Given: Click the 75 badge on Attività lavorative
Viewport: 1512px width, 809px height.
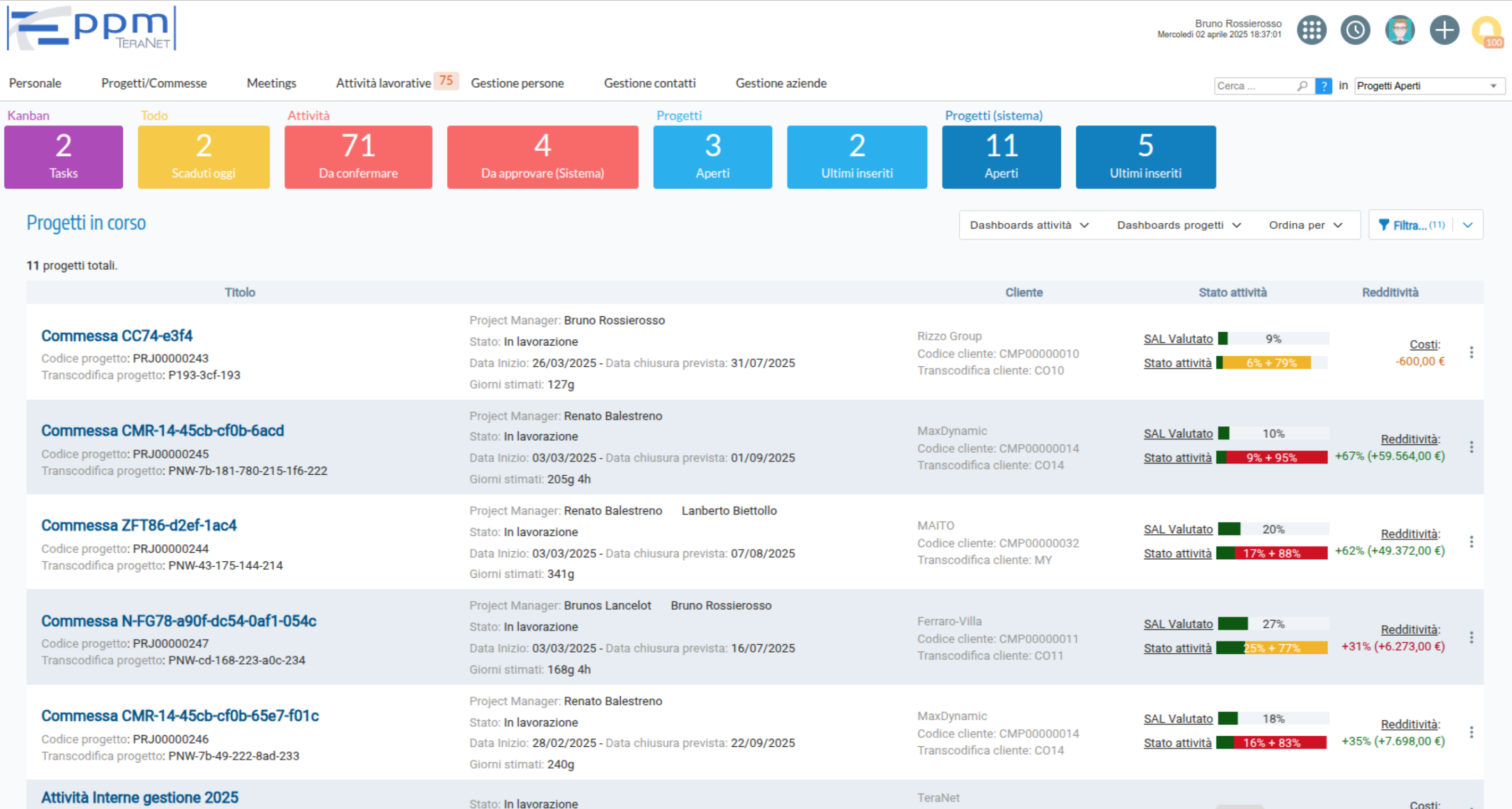Looking at the screenshot, I should click(x=446, y=81).
